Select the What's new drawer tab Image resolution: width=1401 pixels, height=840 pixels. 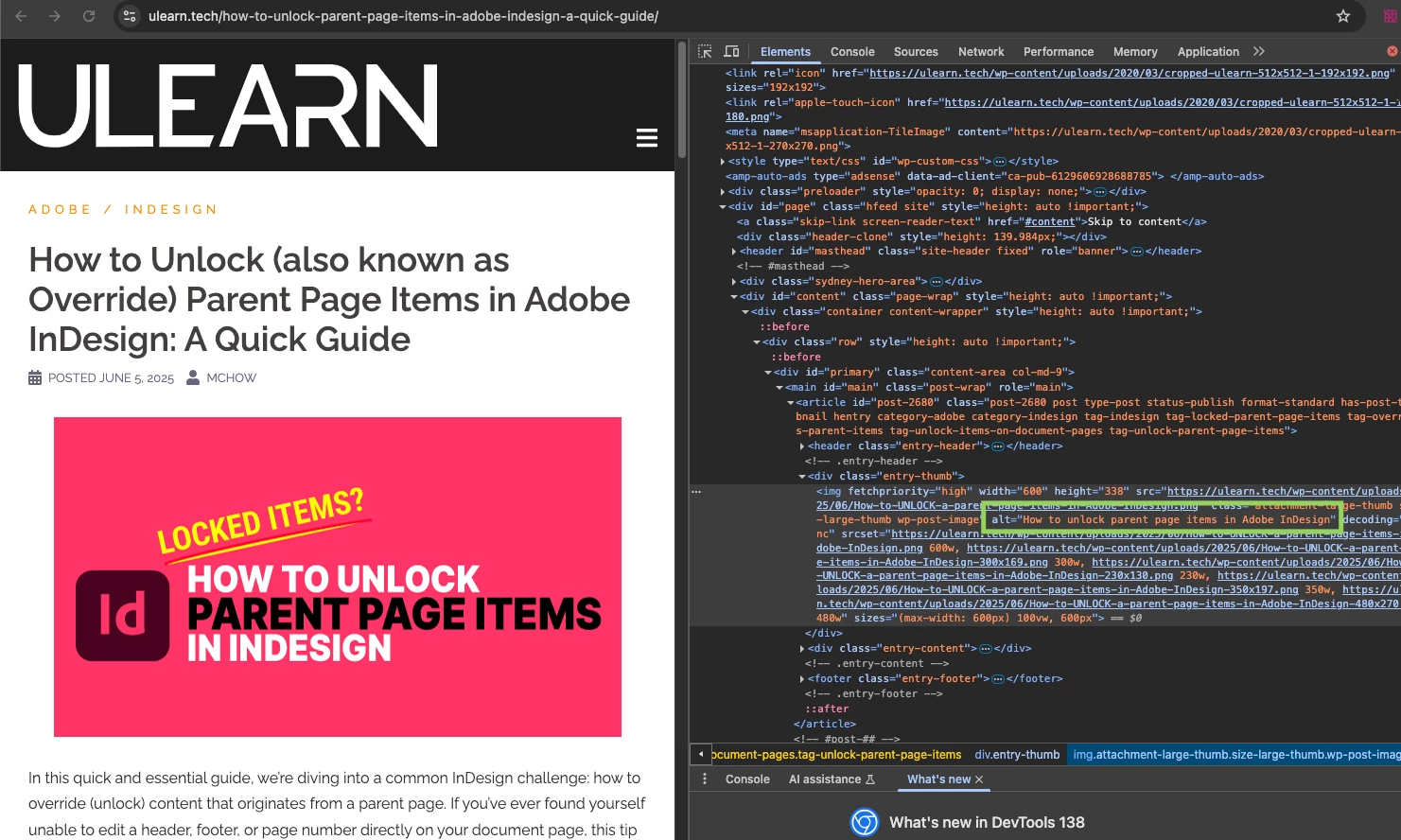938,779
